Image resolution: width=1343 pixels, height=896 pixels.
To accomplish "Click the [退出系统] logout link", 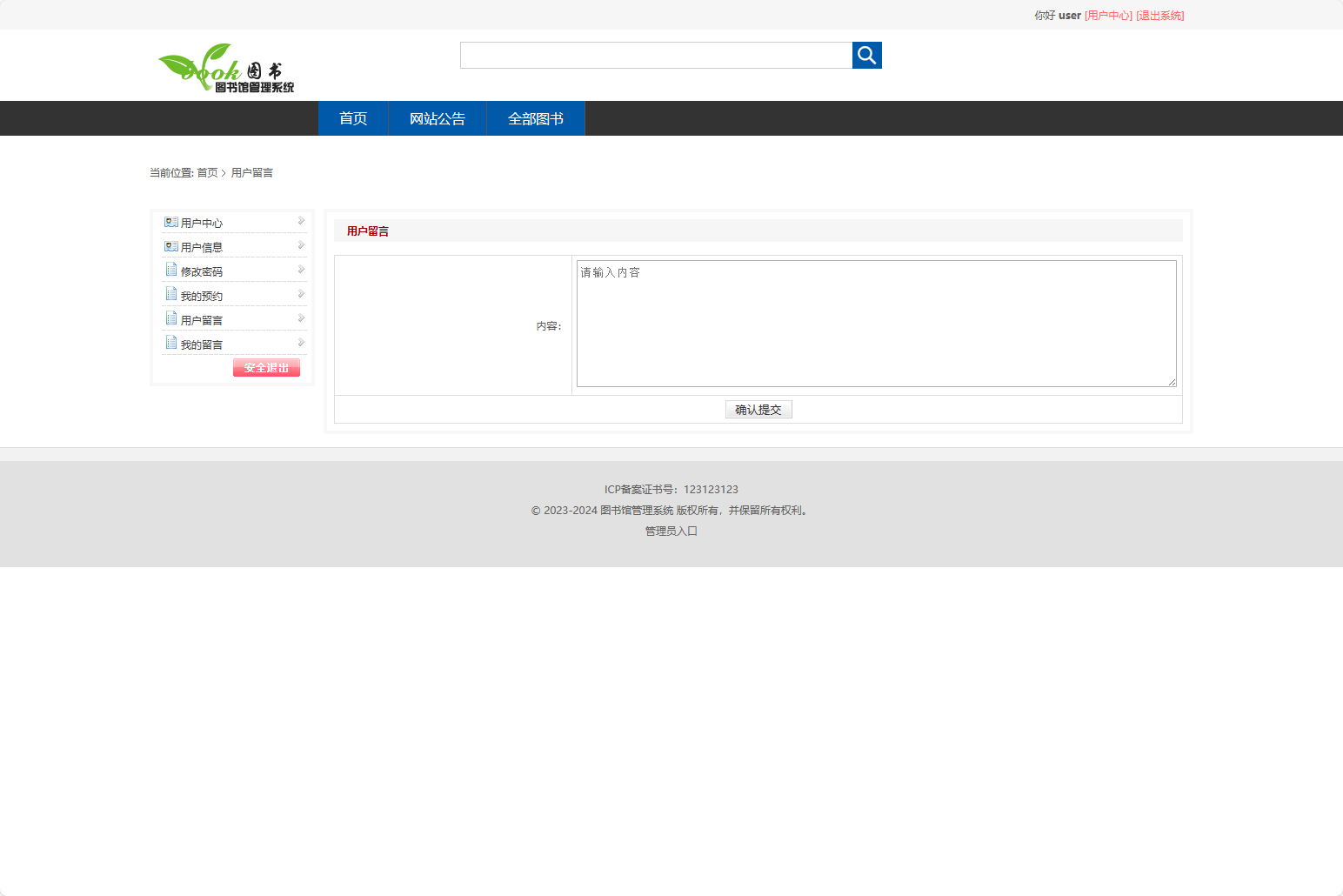I will tap(1160, 16).
